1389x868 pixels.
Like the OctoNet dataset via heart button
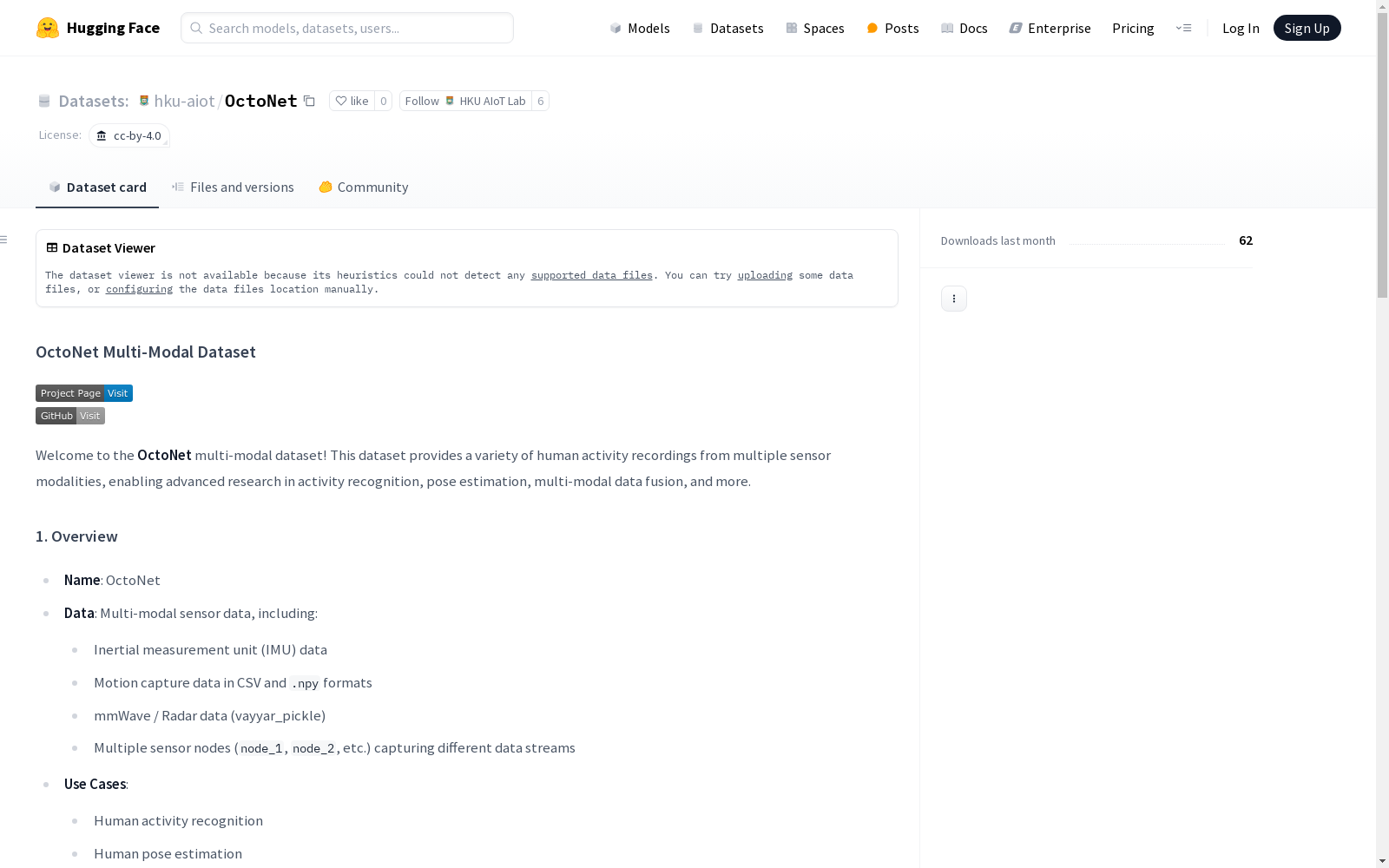click(352, 101)
